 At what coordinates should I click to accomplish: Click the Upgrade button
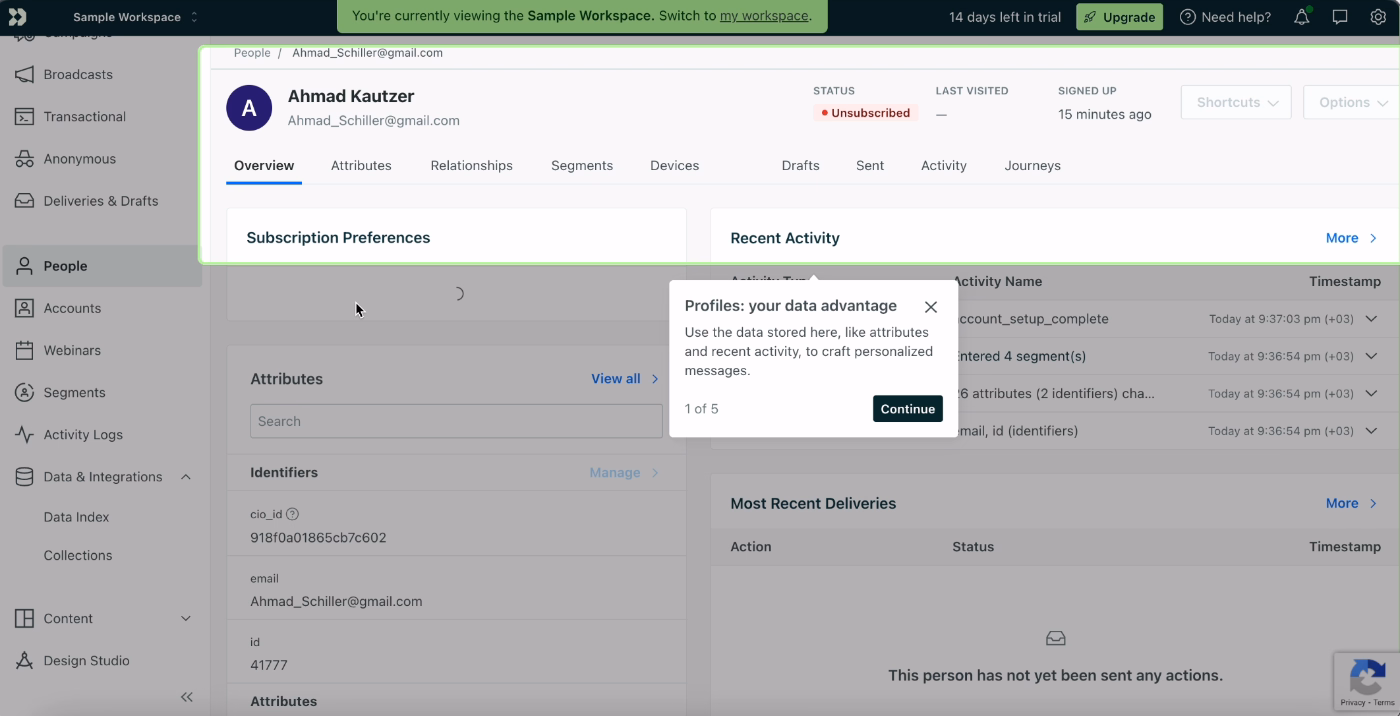click(x=1119, y=17)
